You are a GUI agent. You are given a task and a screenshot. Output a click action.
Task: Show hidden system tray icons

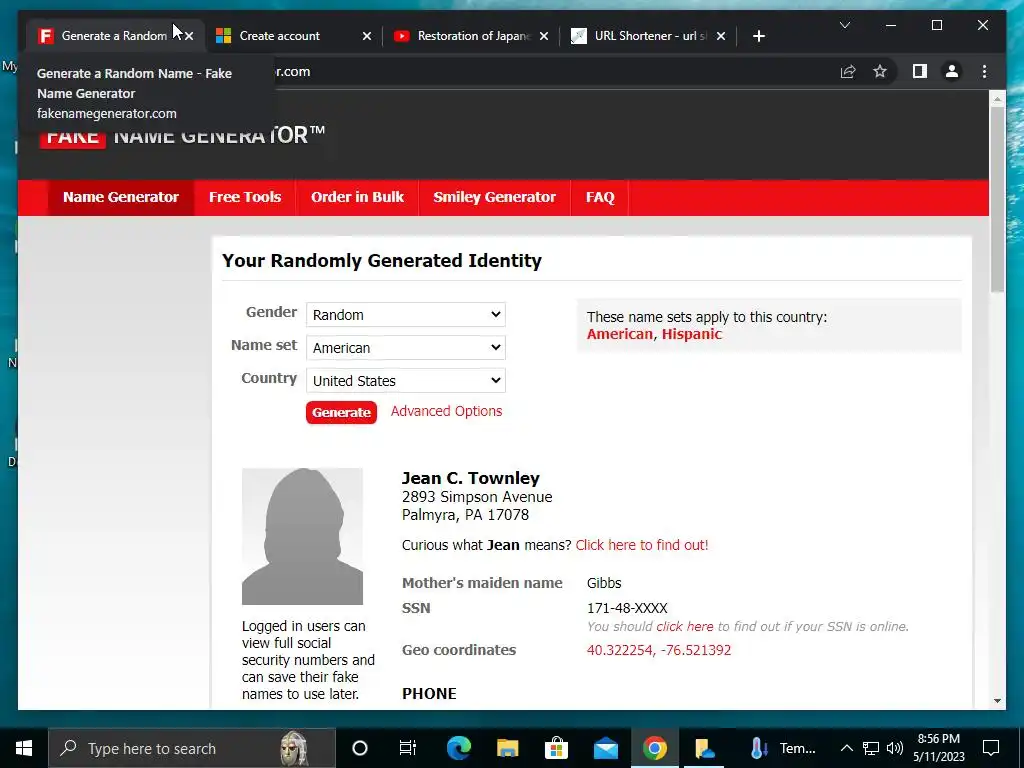(x=846, y=748)
